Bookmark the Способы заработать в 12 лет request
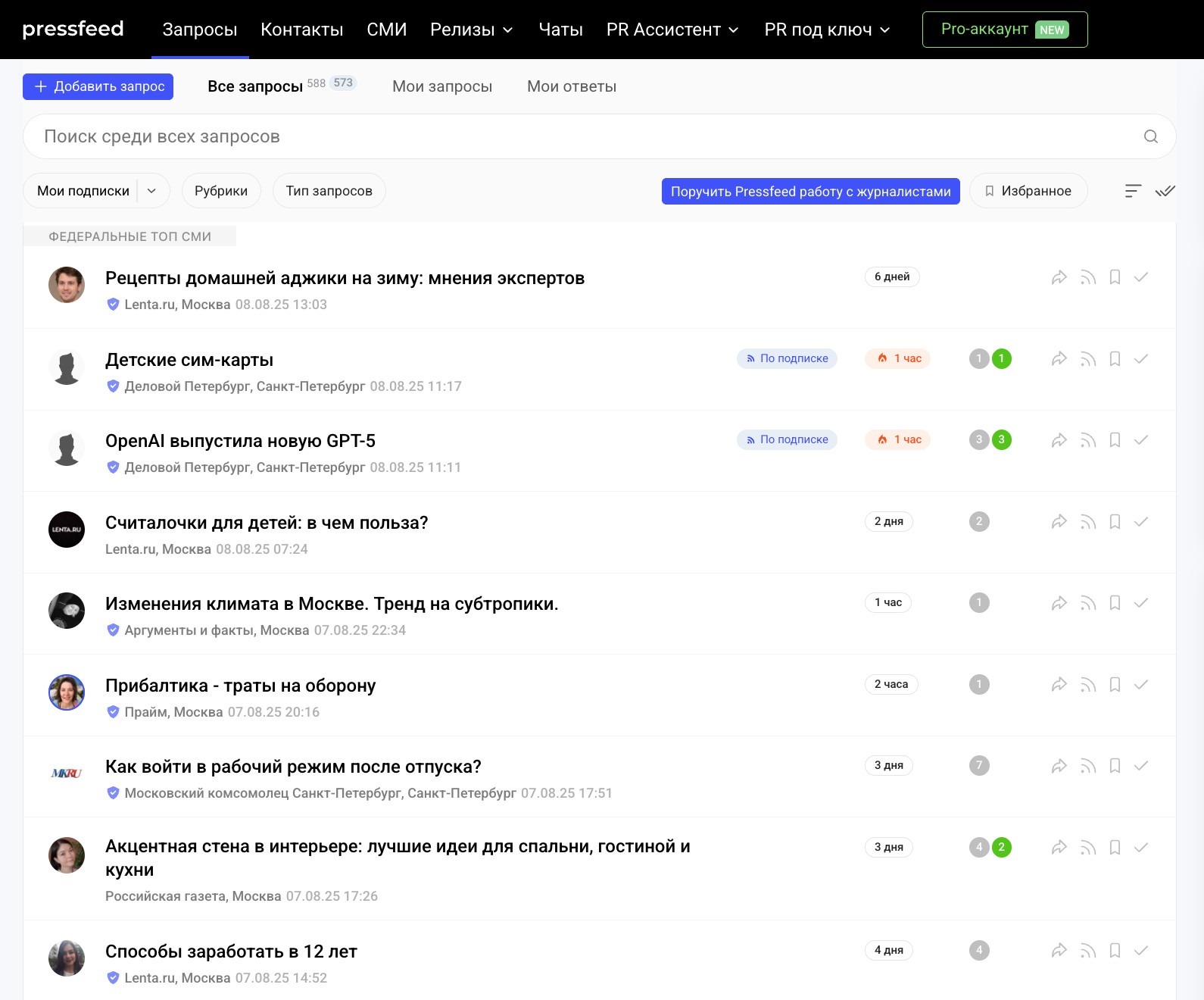1204x1000 pixels. pyautogui.click(x=1115, y=951)
